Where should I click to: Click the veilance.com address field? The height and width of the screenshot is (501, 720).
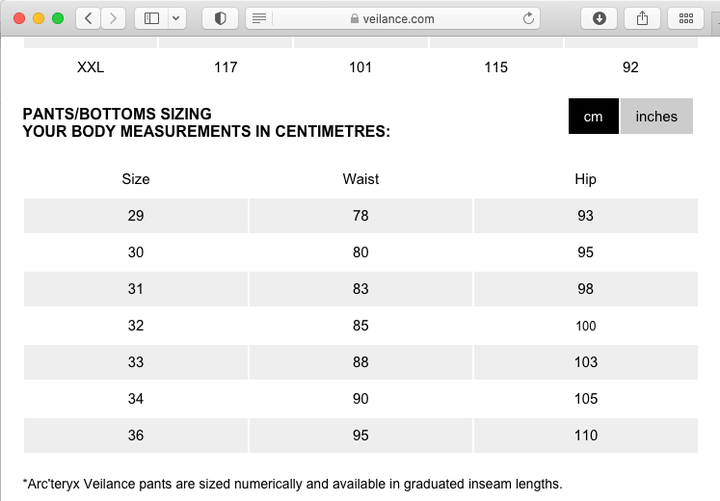(x=393, y=19)
